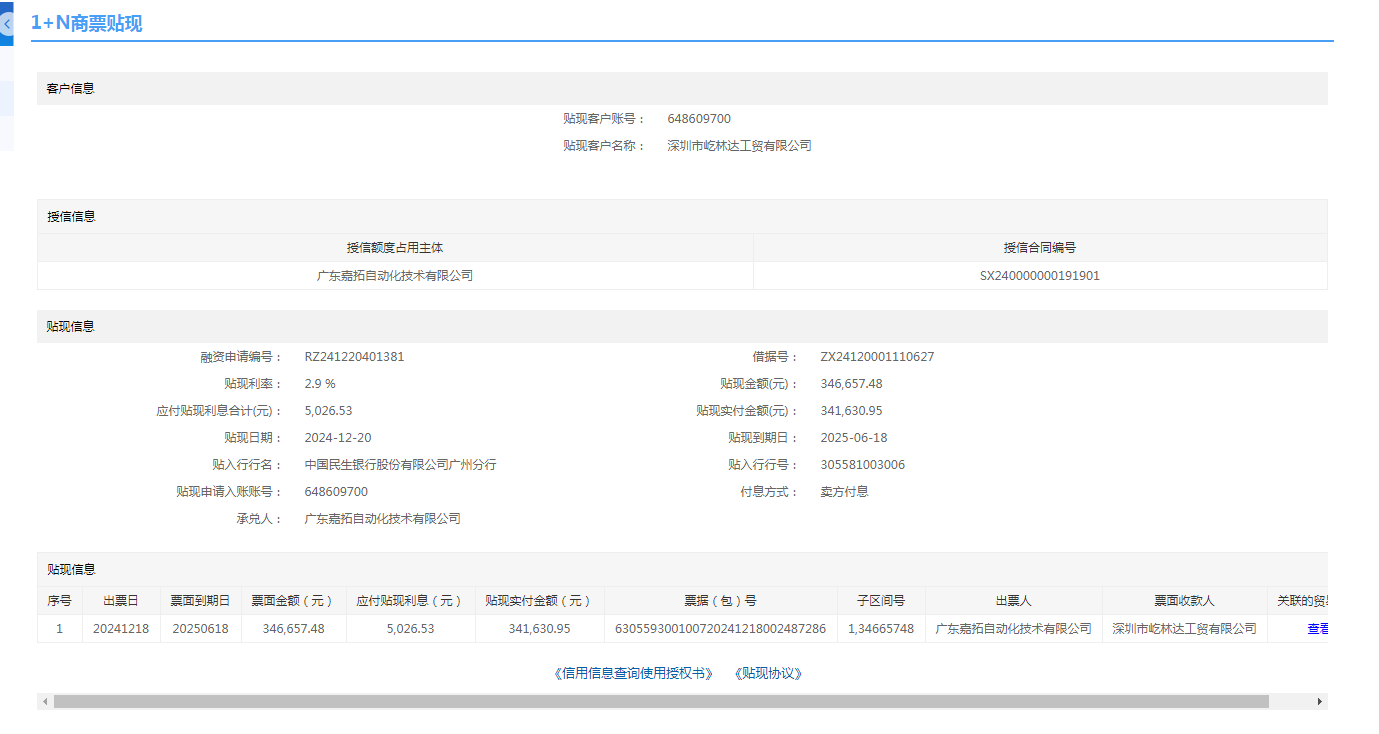Click the credit contract number SX240000000191901
1379x734 pixels.
(x=1039, y=276)
